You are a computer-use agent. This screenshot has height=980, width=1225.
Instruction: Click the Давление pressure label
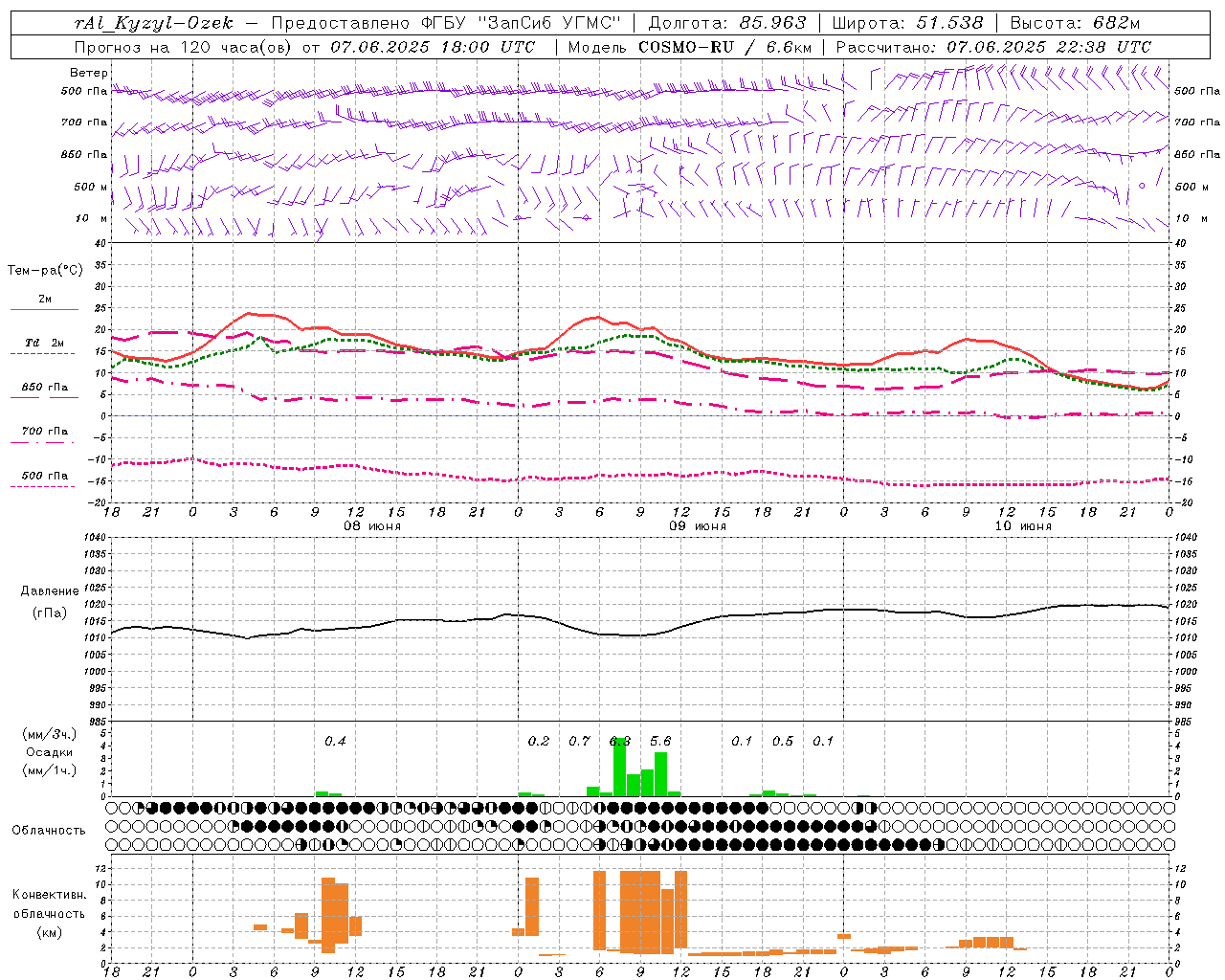[x=49, y=591]
